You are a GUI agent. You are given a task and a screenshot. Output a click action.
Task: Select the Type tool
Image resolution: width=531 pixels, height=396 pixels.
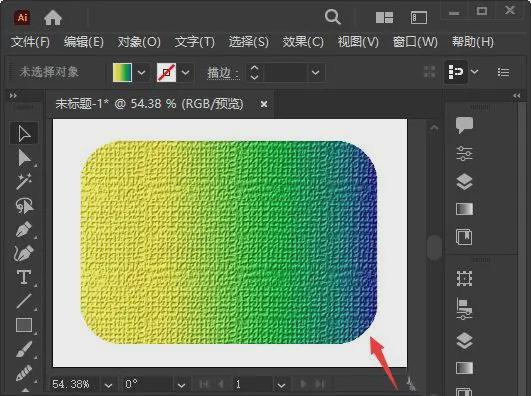pos(24,277)
